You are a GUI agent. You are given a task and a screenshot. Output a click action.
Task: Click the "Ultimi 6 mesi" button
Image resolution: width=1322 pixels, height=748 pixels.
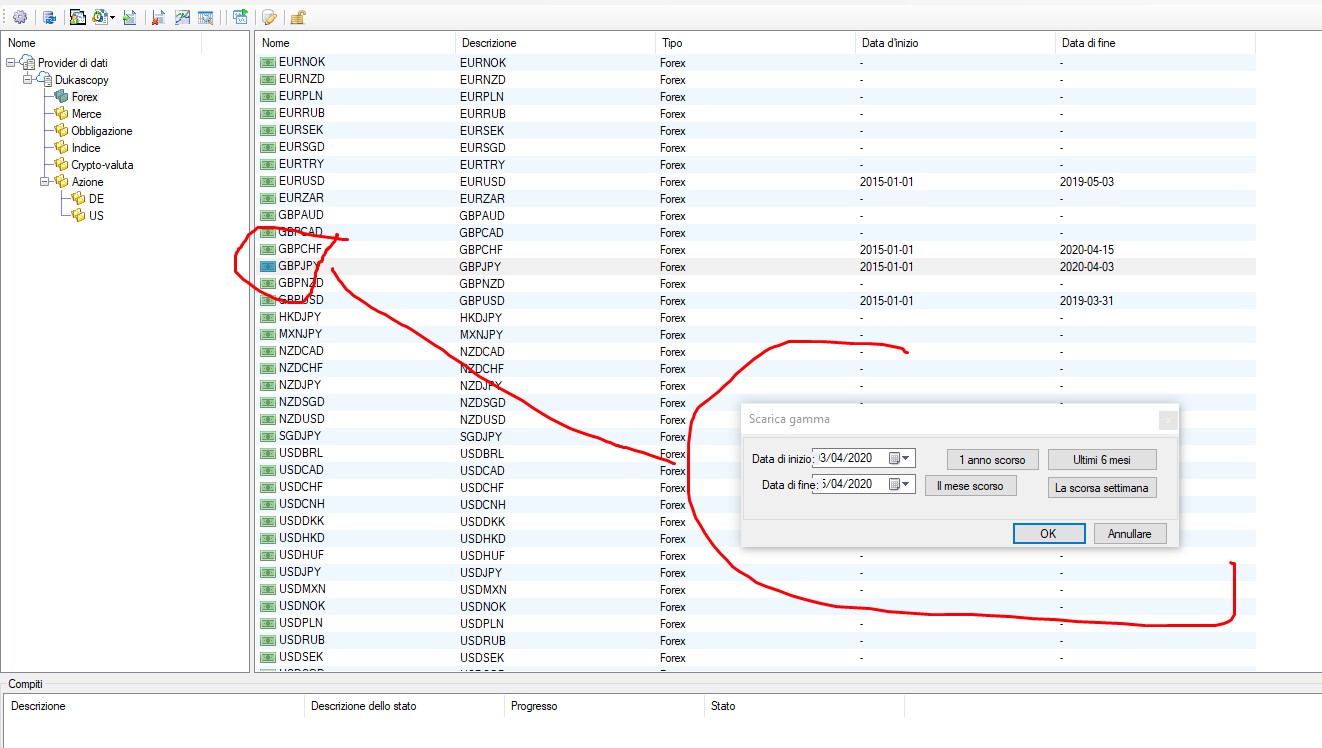click(1102, 460)
